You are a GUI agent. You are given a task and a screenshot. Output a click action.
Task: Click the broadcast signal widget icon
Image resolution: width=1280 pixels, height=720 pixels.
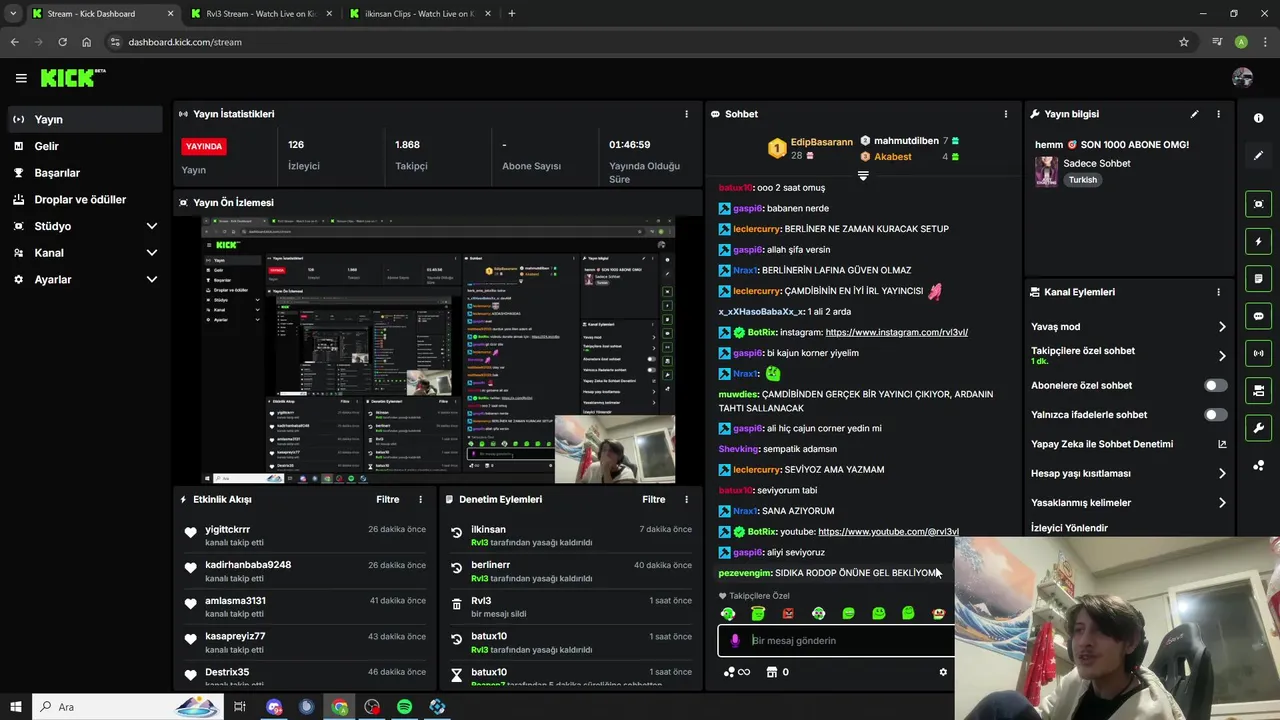pyautogui.click(x=1258, y=353)
